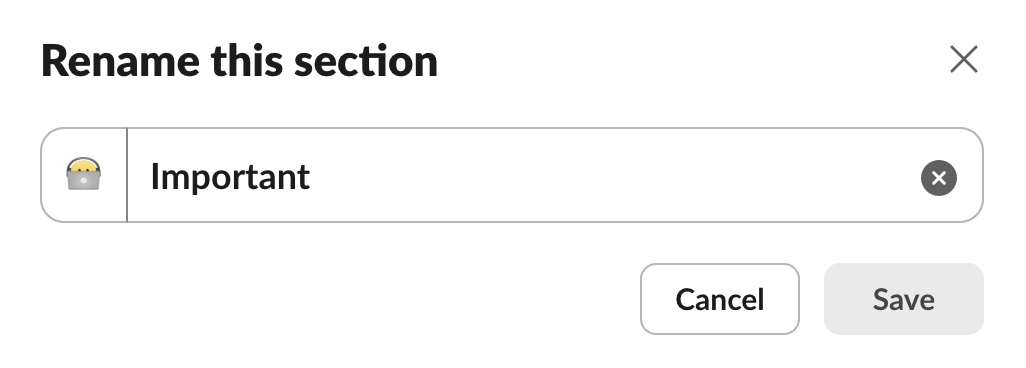This screenshot has height=368, width=1026.
Task: Discard the rename with Cancel
Action: click(x=719, y=299)
